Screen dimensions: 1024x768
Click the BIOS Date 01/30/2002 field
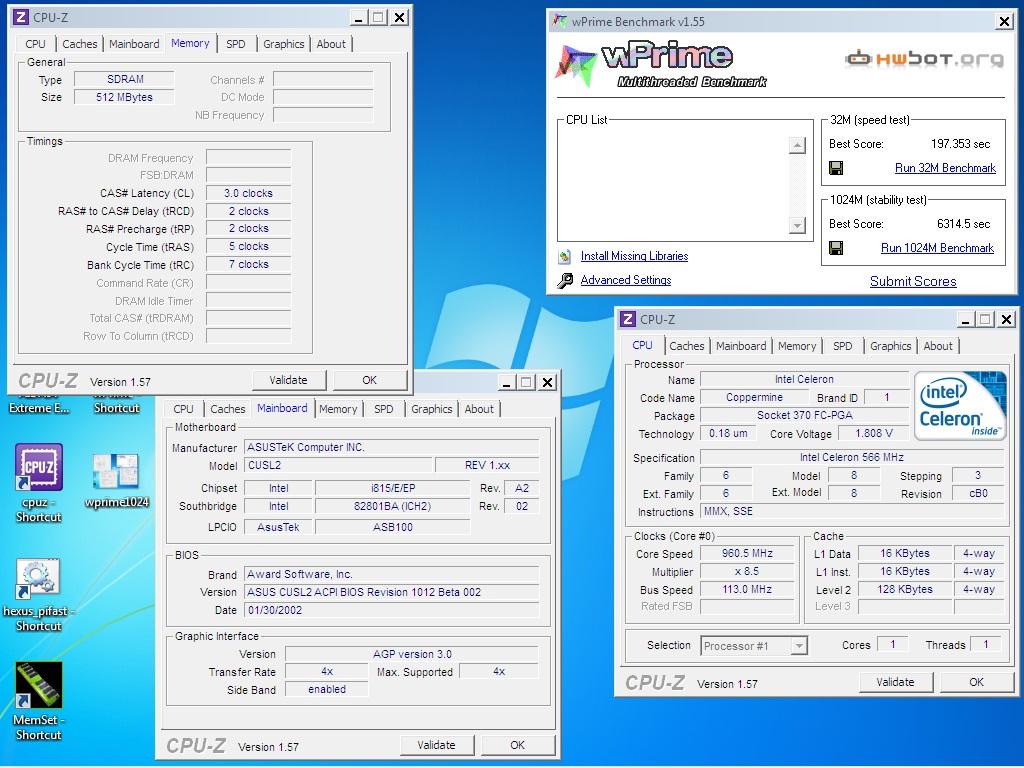(x=392, y=611)
